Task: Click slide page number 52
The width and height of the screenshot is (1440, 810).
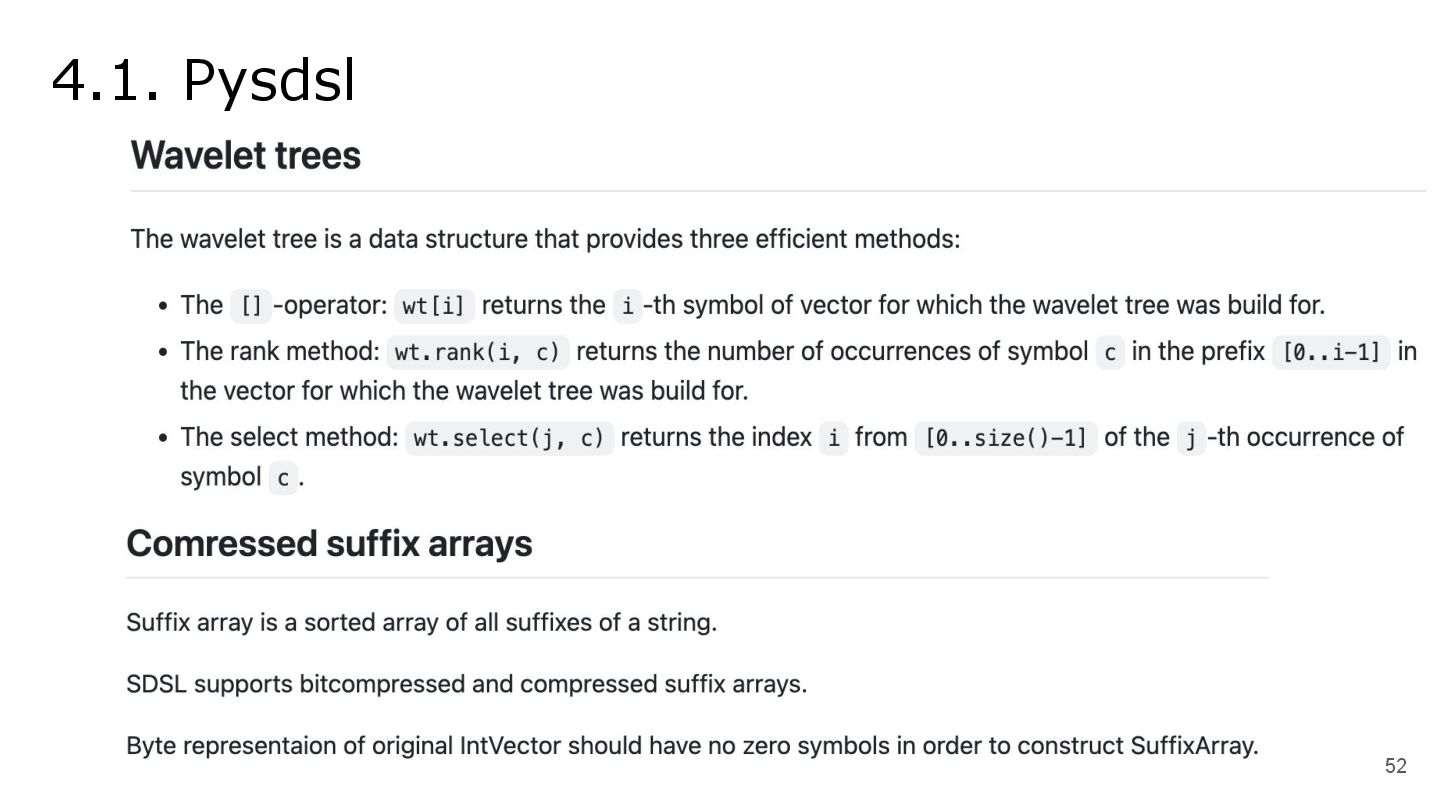Action: tap(1395, 767)
